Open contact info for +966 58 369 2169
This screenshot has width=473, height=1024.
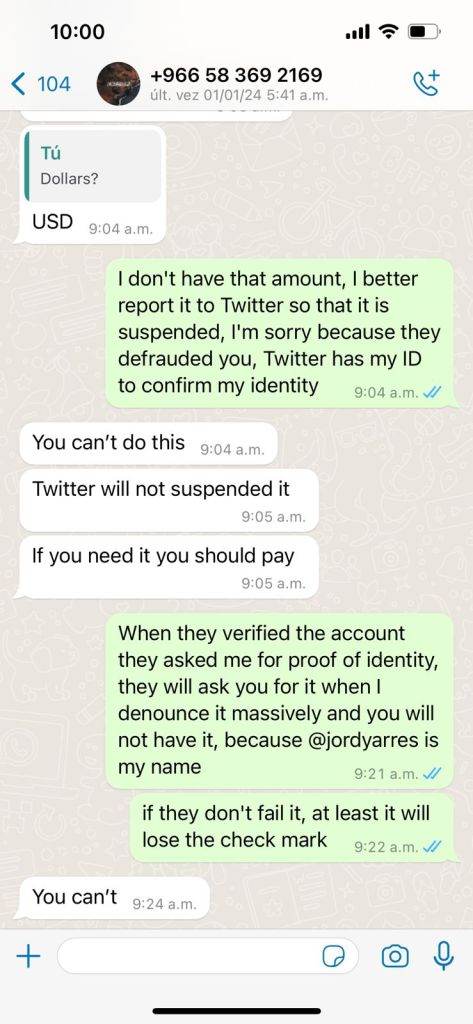pyautogui.click(x=236, y=75)
